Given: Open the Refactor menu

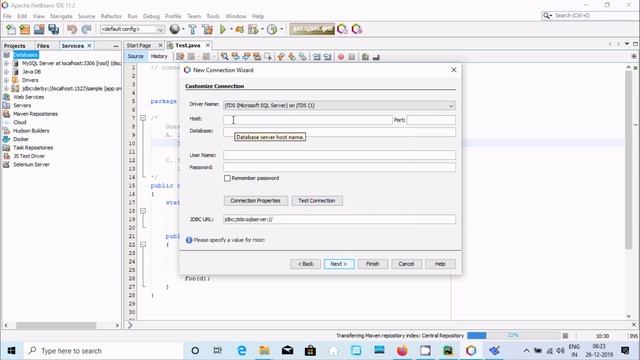Looking at the screenshot, I should tap(111, 16).
